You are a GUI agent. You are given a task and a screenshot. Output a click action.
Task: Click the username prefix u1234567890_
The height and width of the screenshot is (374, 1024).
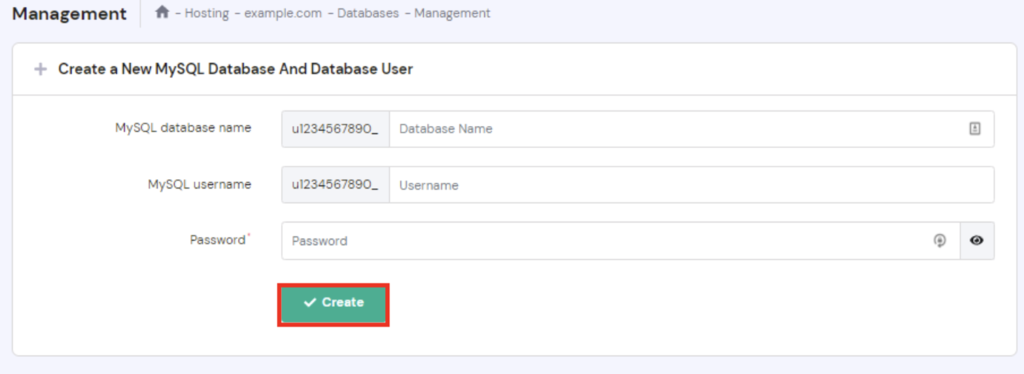335,185
